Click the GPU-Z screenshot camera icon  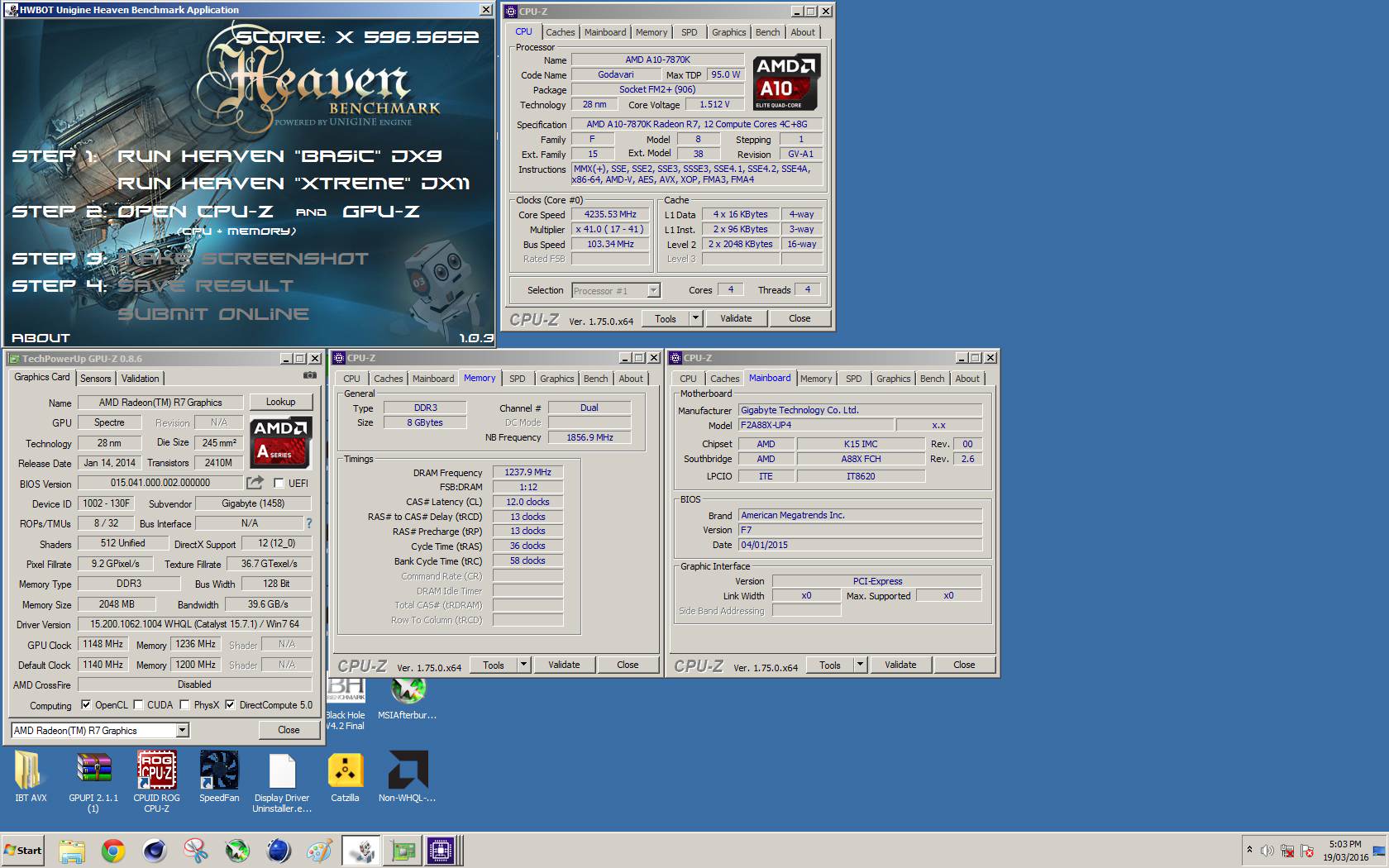[x=310, y=375]
